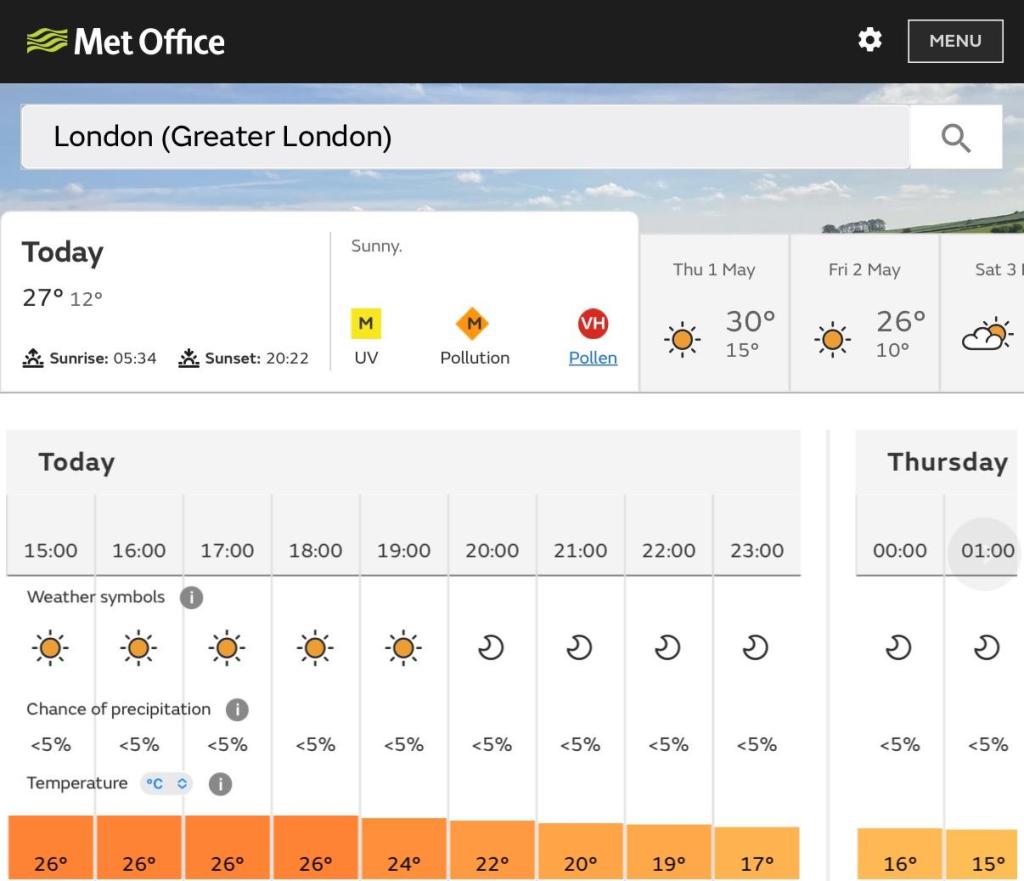Open Temperature info icon

(x=220, y=784)
